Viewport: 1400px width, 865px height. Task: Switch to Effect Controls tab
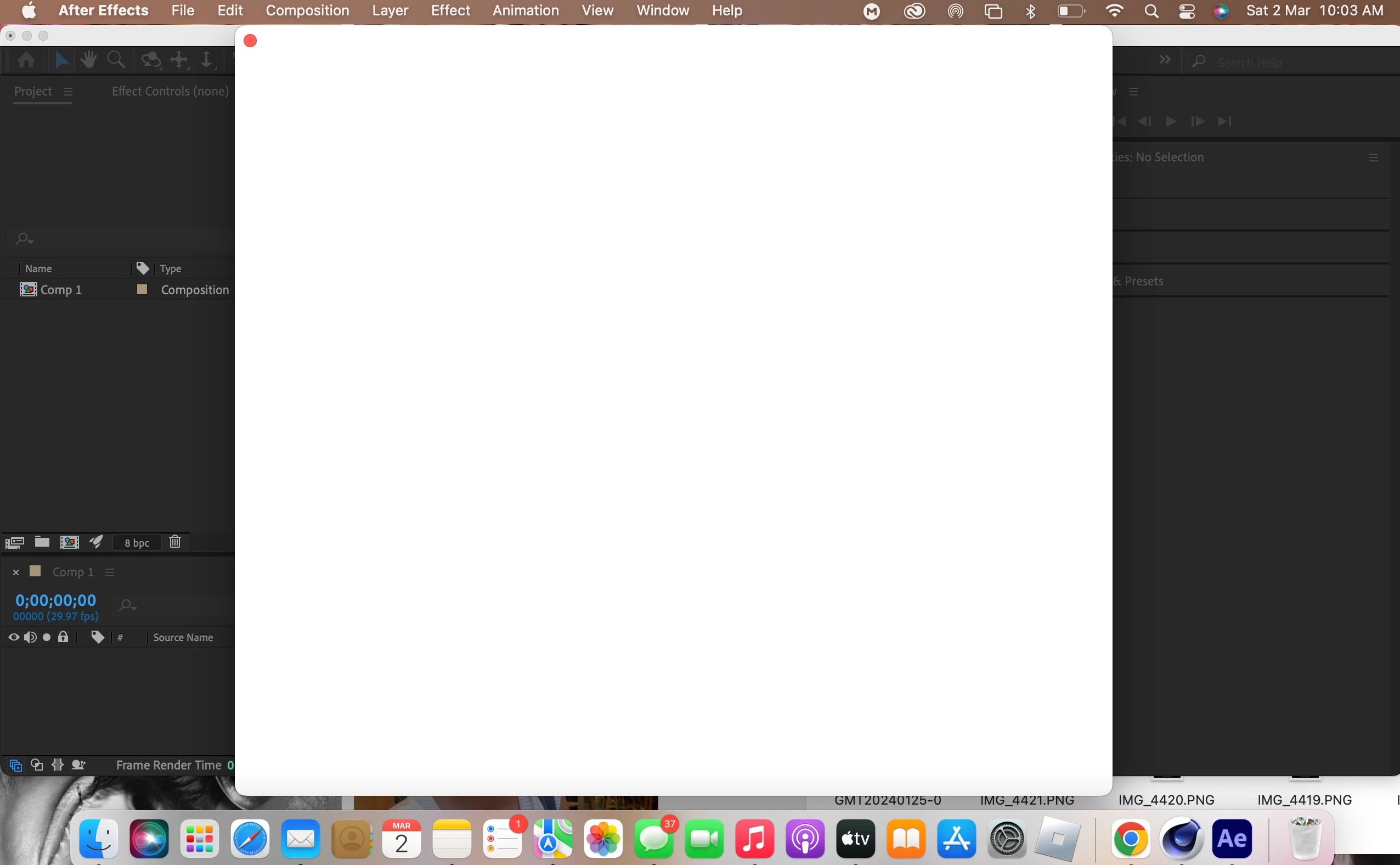(x=170, y=92)
